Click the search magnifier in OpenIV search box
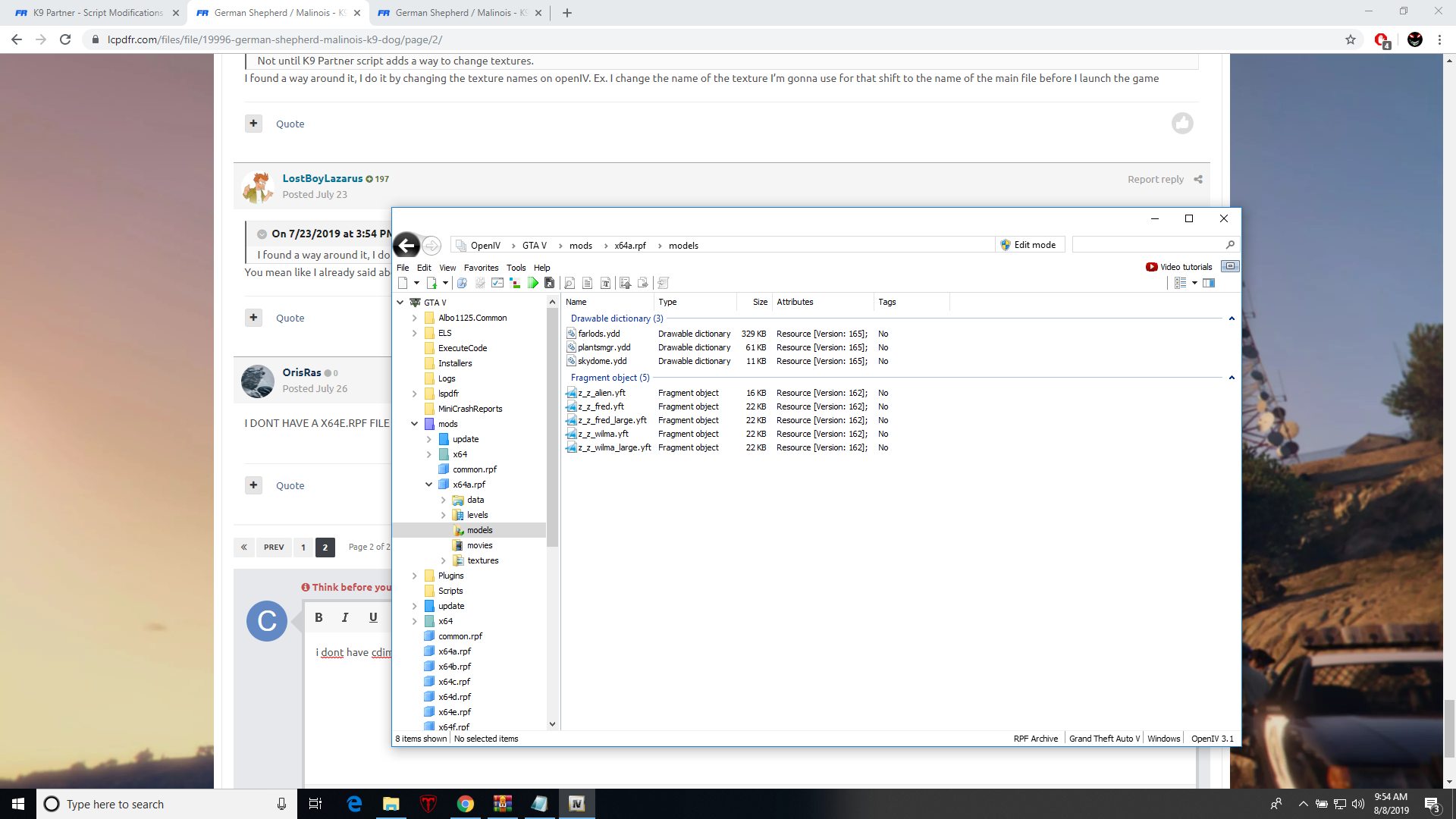The width and height of the screenshot is (1456, 819). pyautogui.click(x=1230, y=244)
